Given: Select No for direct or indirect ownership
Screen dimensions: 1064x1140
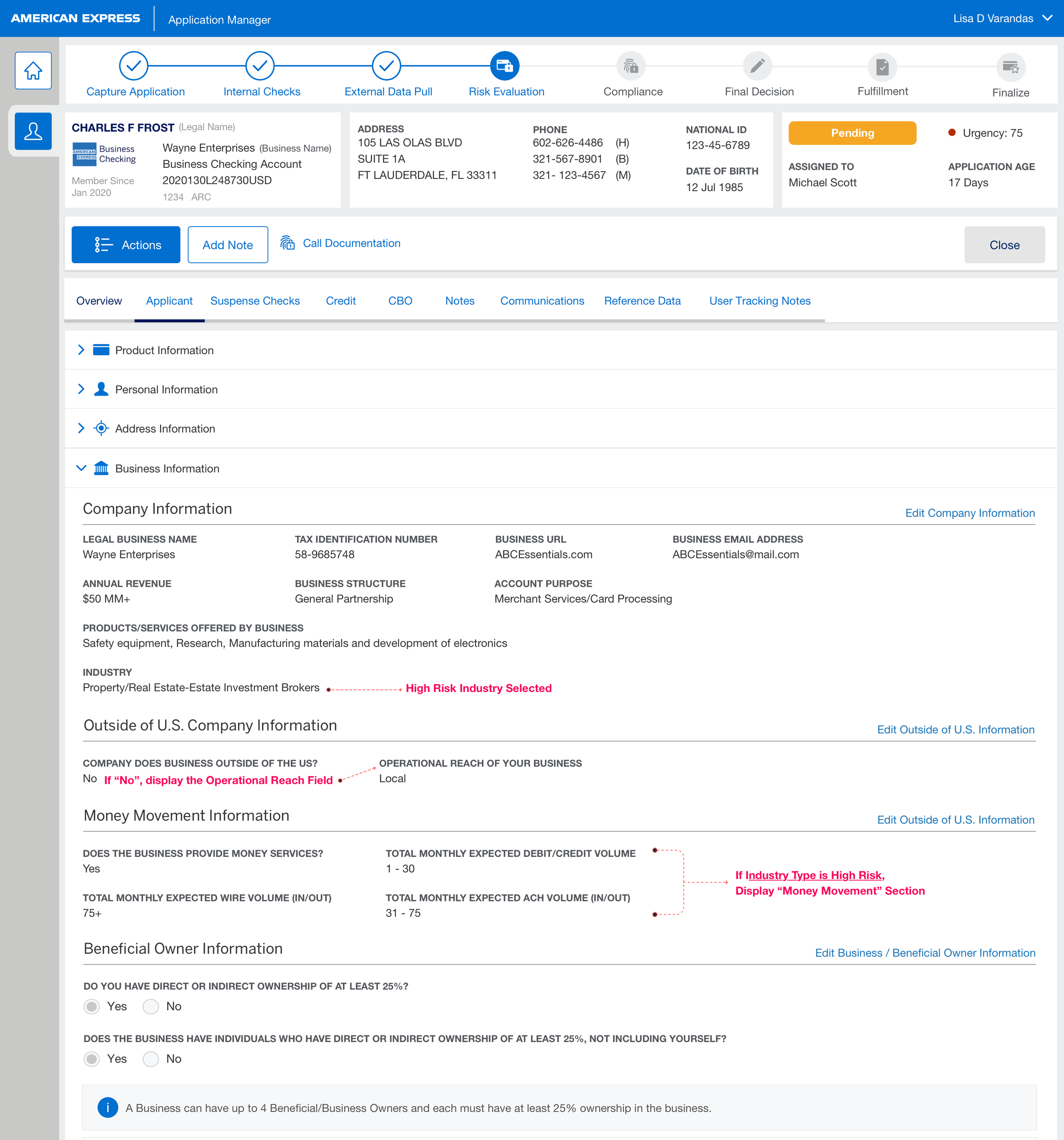Looking at the screenshot, I should (x=150, y=1006).
